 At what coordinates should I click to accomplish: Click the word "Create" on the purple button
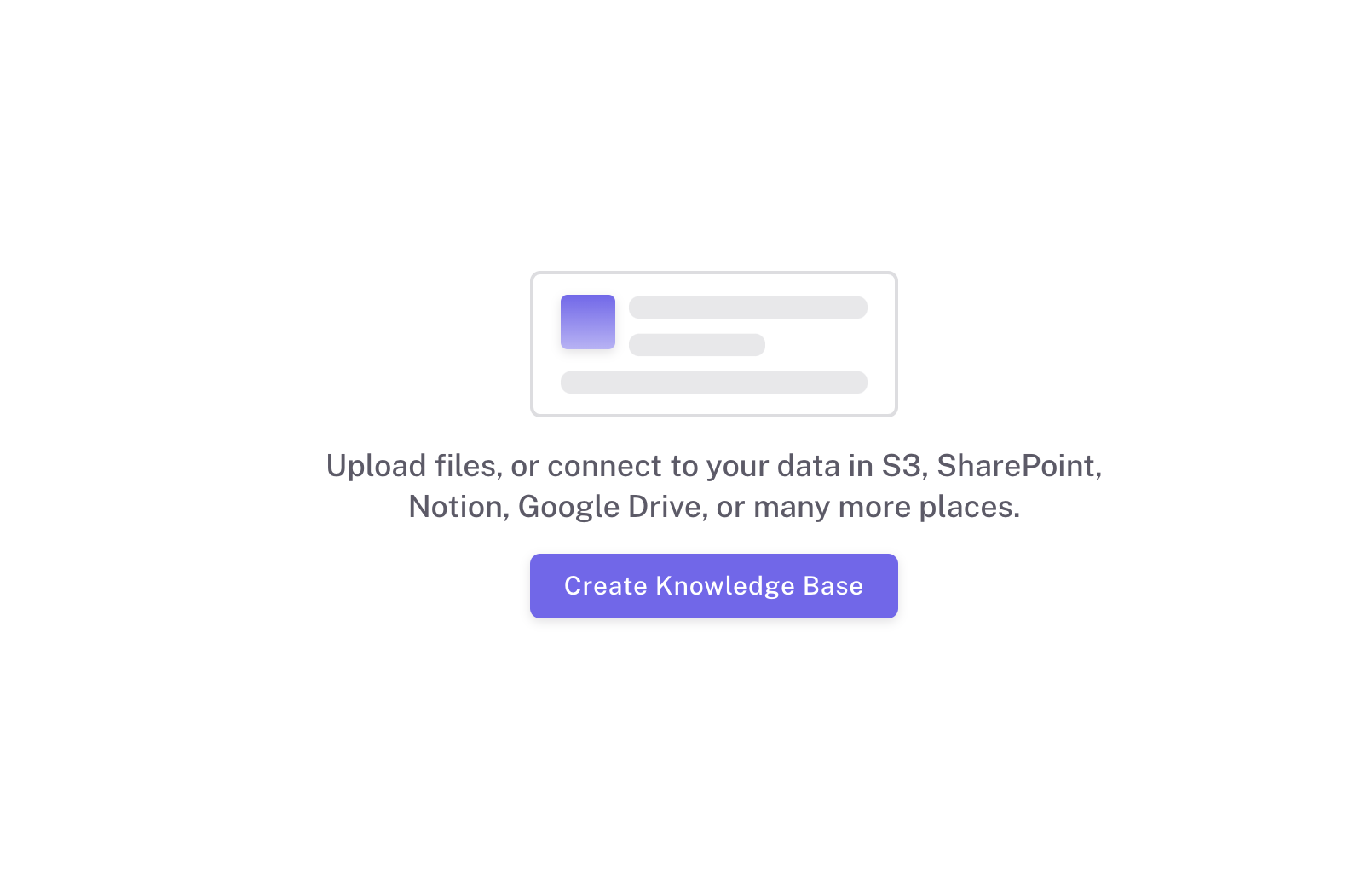coord(606,586)
